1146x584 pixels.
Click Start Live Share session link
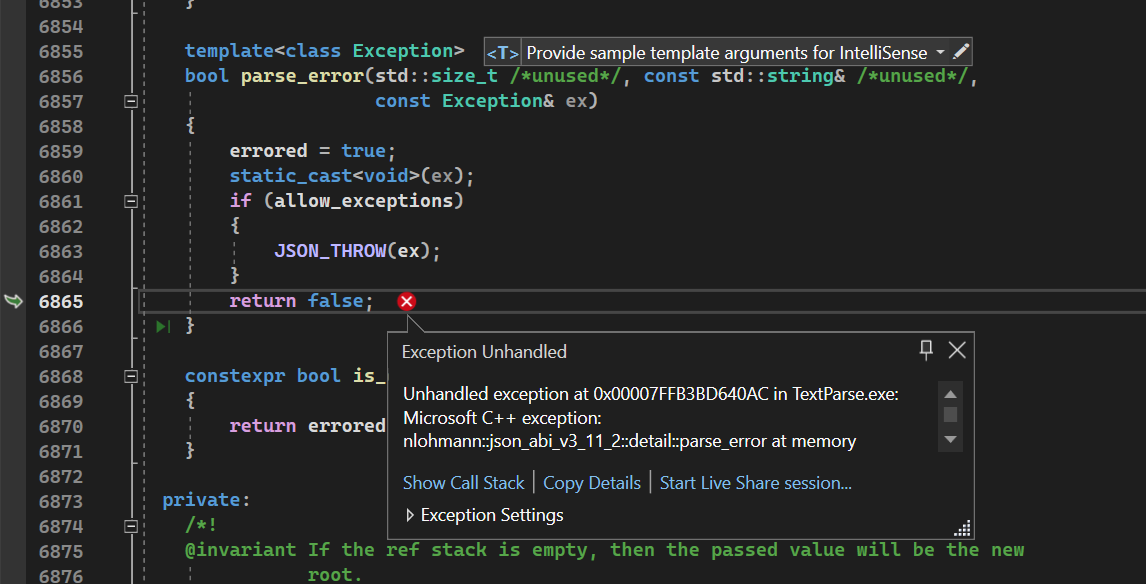coord(756,482)
